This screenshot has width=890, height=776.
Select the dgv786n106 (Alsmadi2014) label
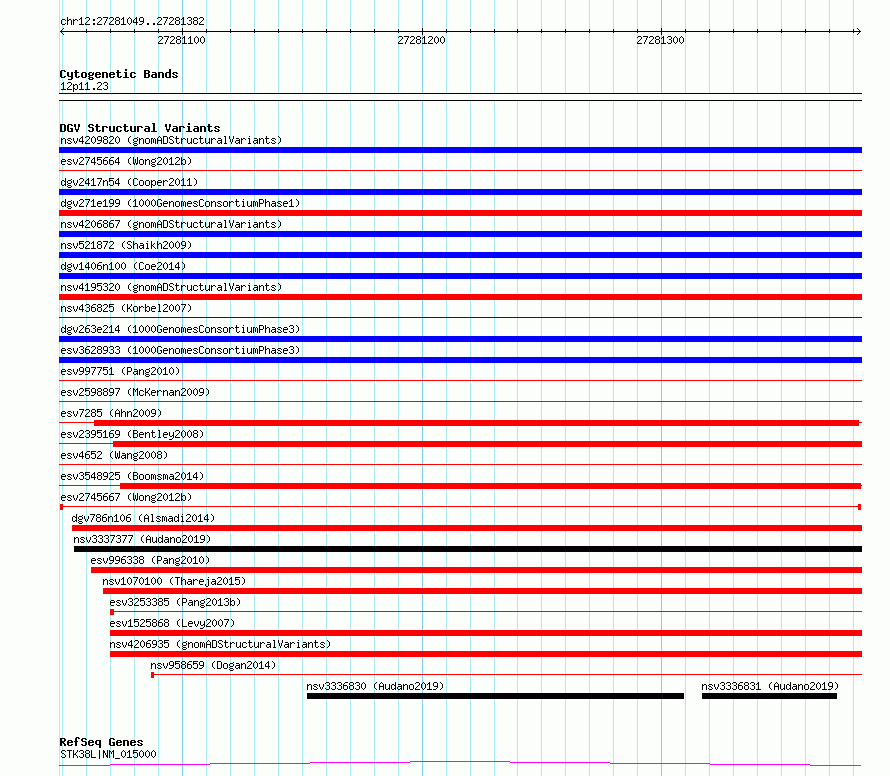point(143,518)
